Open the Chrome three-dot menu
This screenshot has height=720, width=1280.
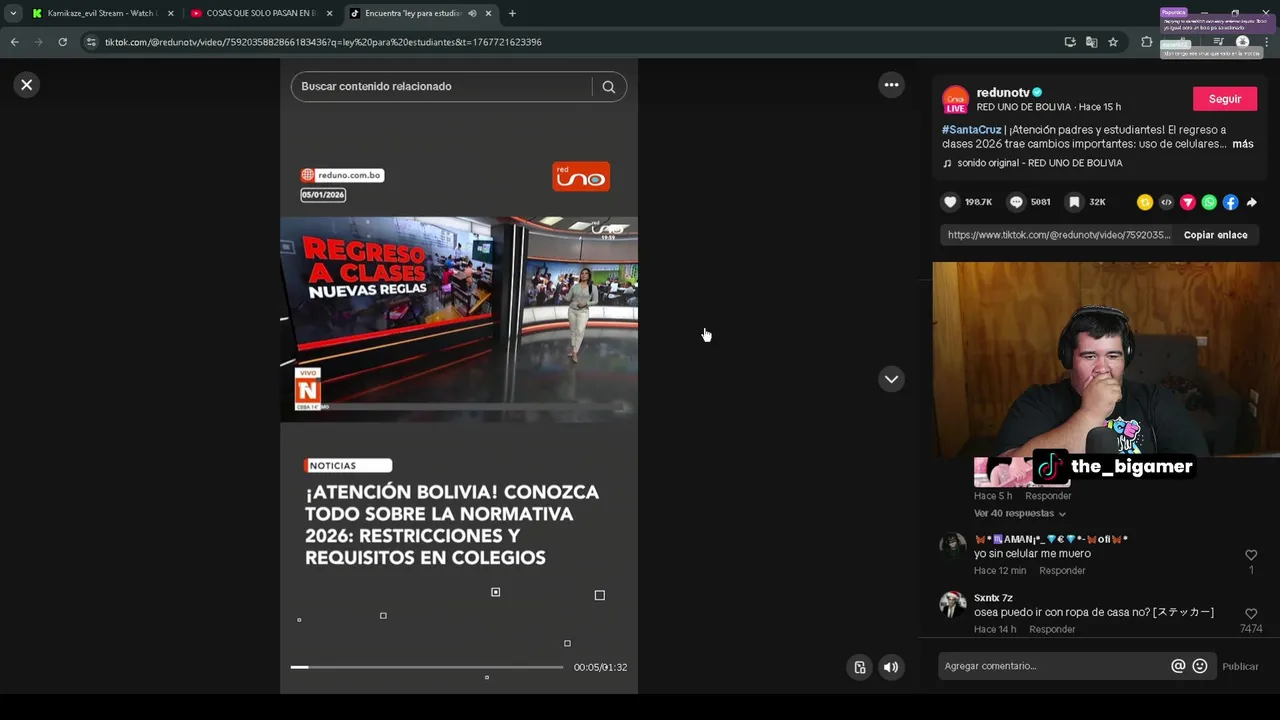[1266, 42]
